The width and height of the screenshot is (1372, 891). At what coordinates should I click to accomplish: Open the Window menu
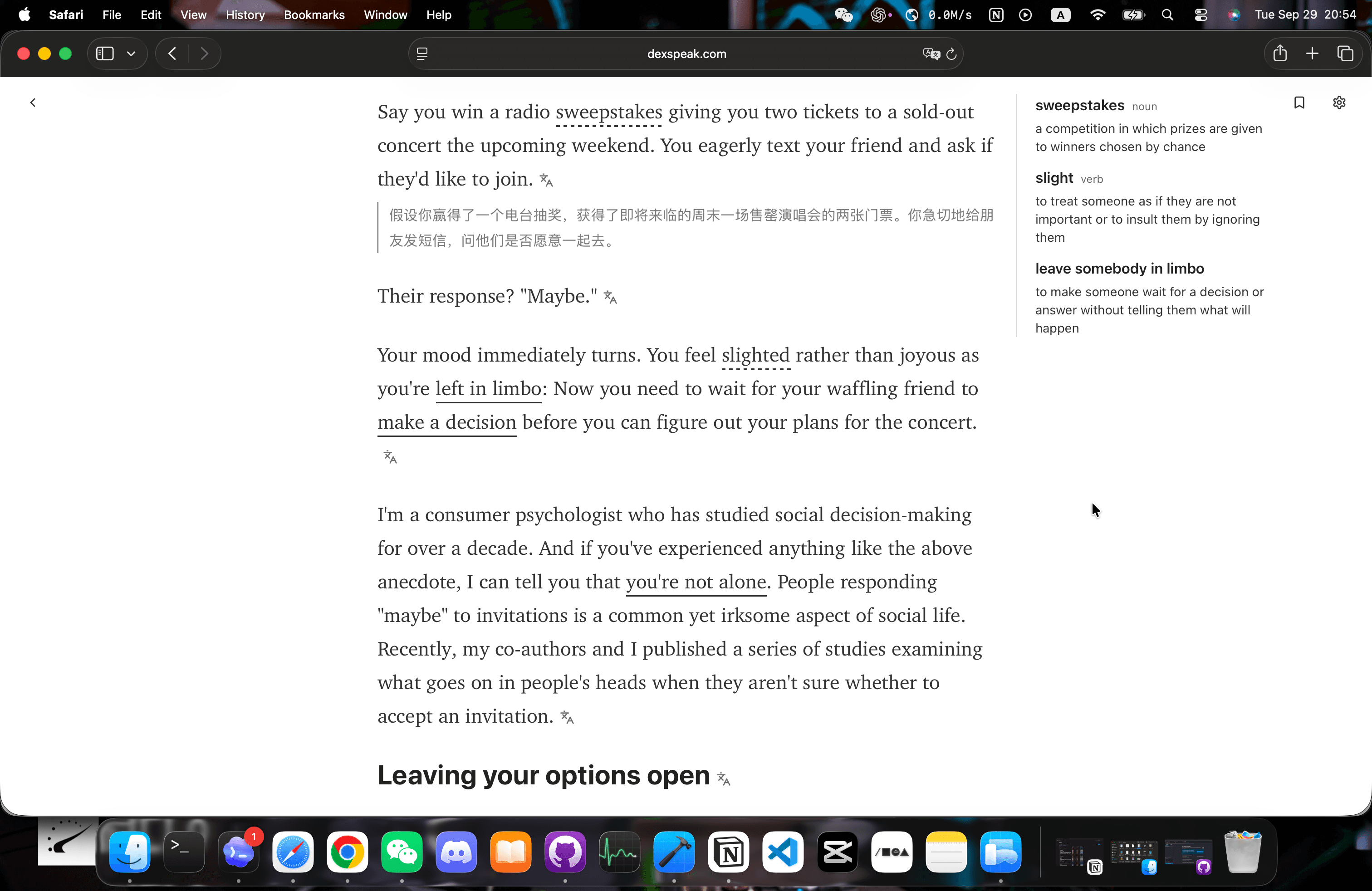(385, 15)
